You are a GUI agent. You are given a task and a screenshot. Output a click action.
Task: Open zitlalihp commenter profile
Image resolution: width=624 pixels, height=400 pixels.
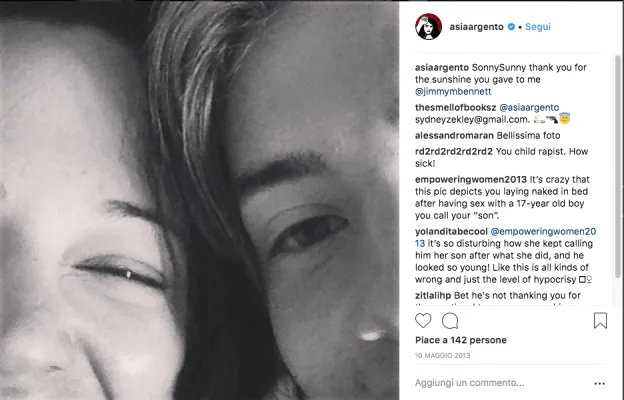coord(433,295)
